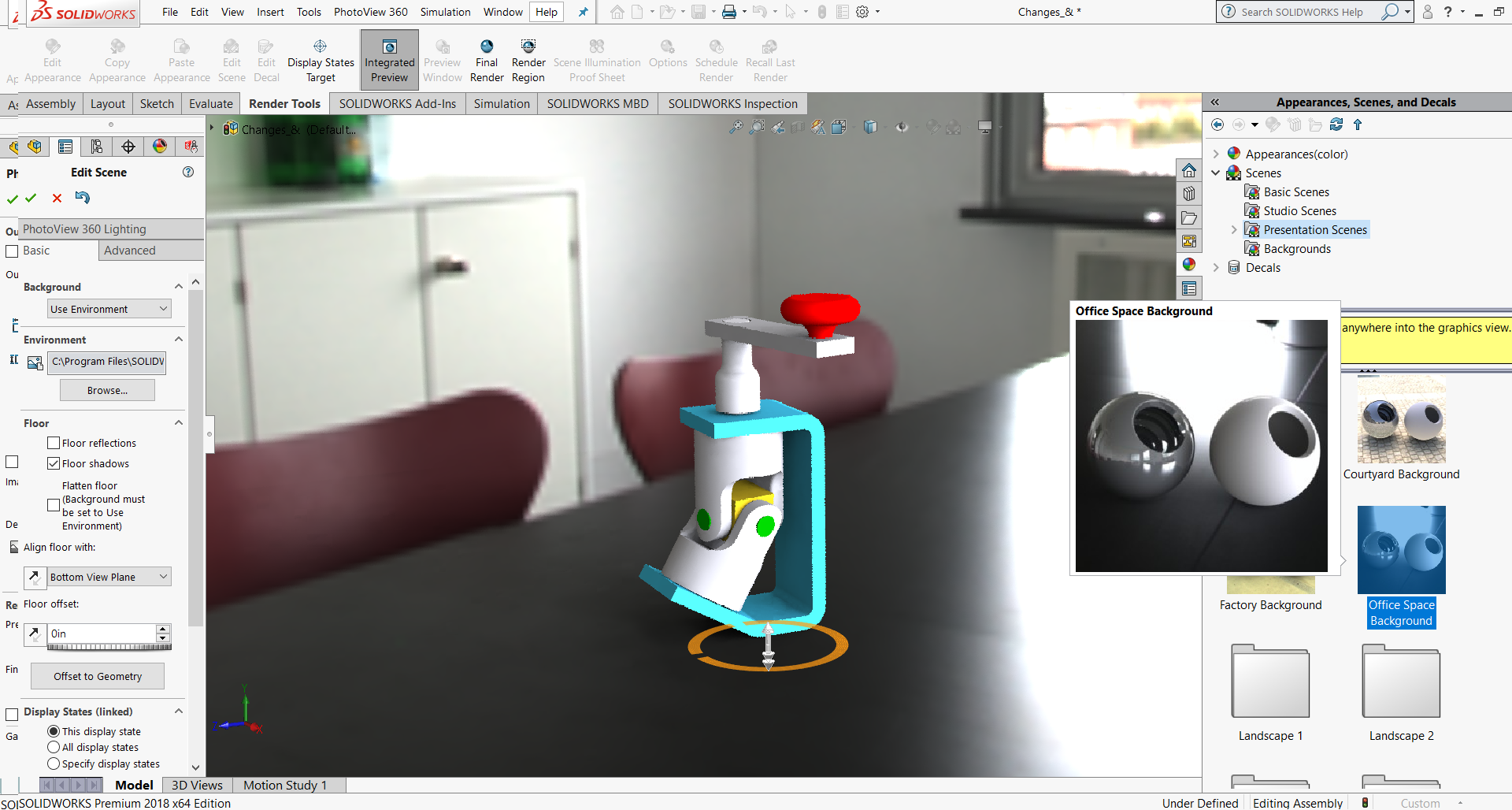Enable Floor reflections
Screen dimensions: 1512x810
tap(54, 443)
